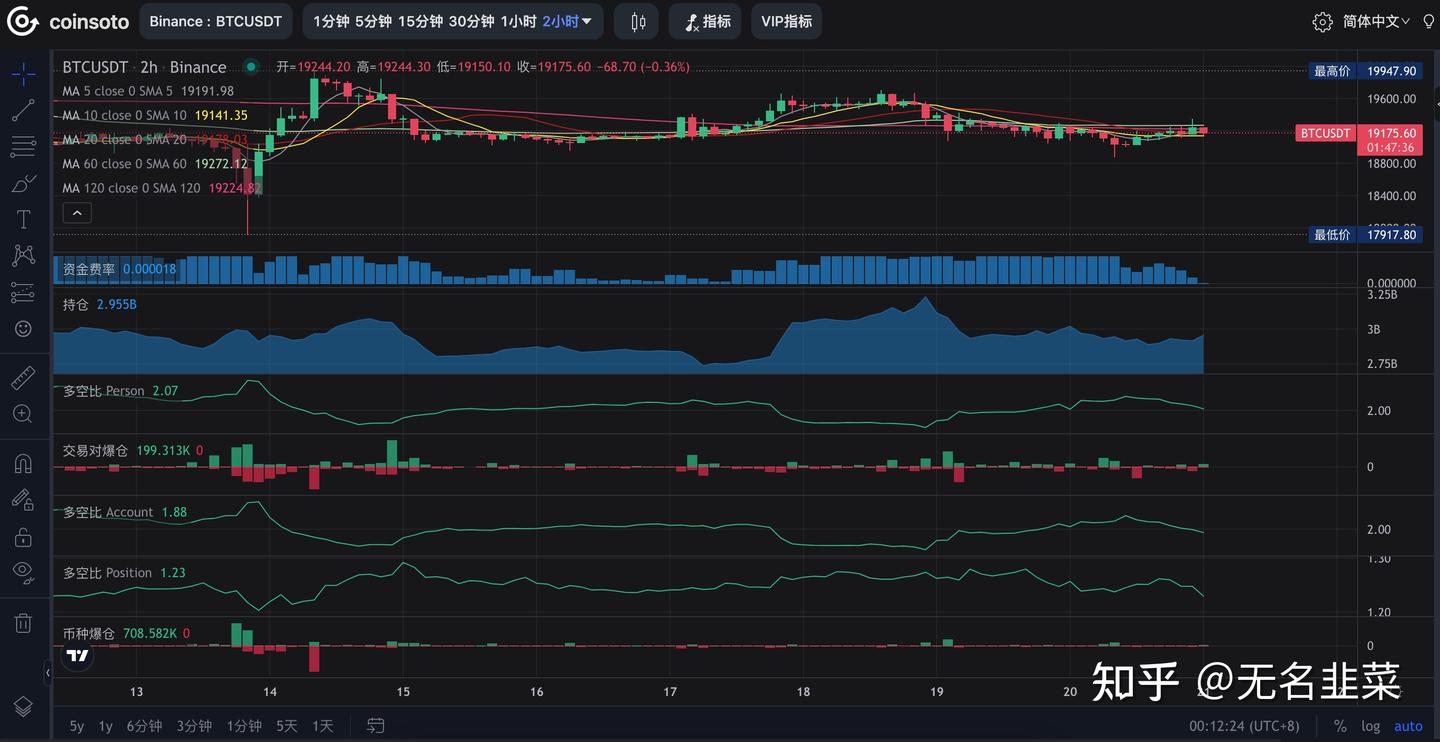
Task: Open the 简体中文 language dropdown
Action: (1376, 21)
